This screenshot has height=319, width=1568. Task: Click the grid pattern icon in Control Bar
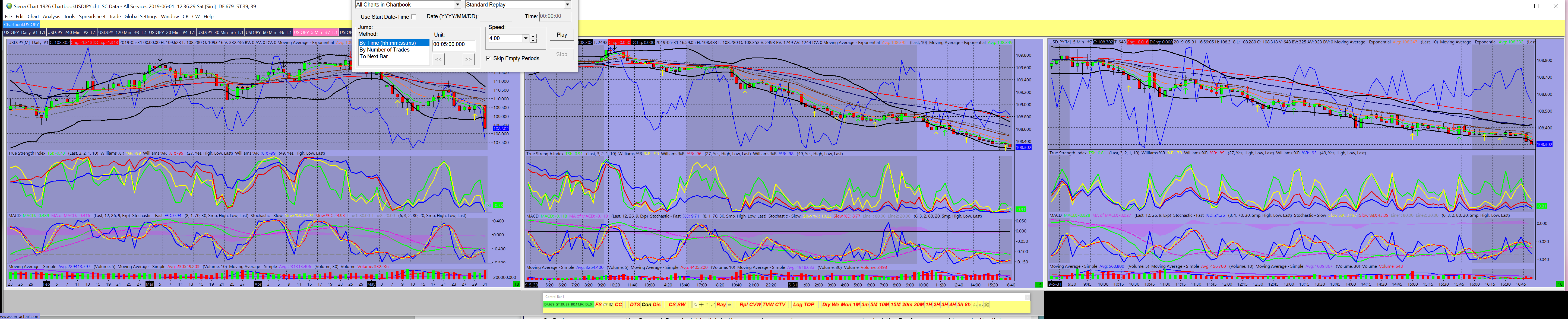[987, 304]
